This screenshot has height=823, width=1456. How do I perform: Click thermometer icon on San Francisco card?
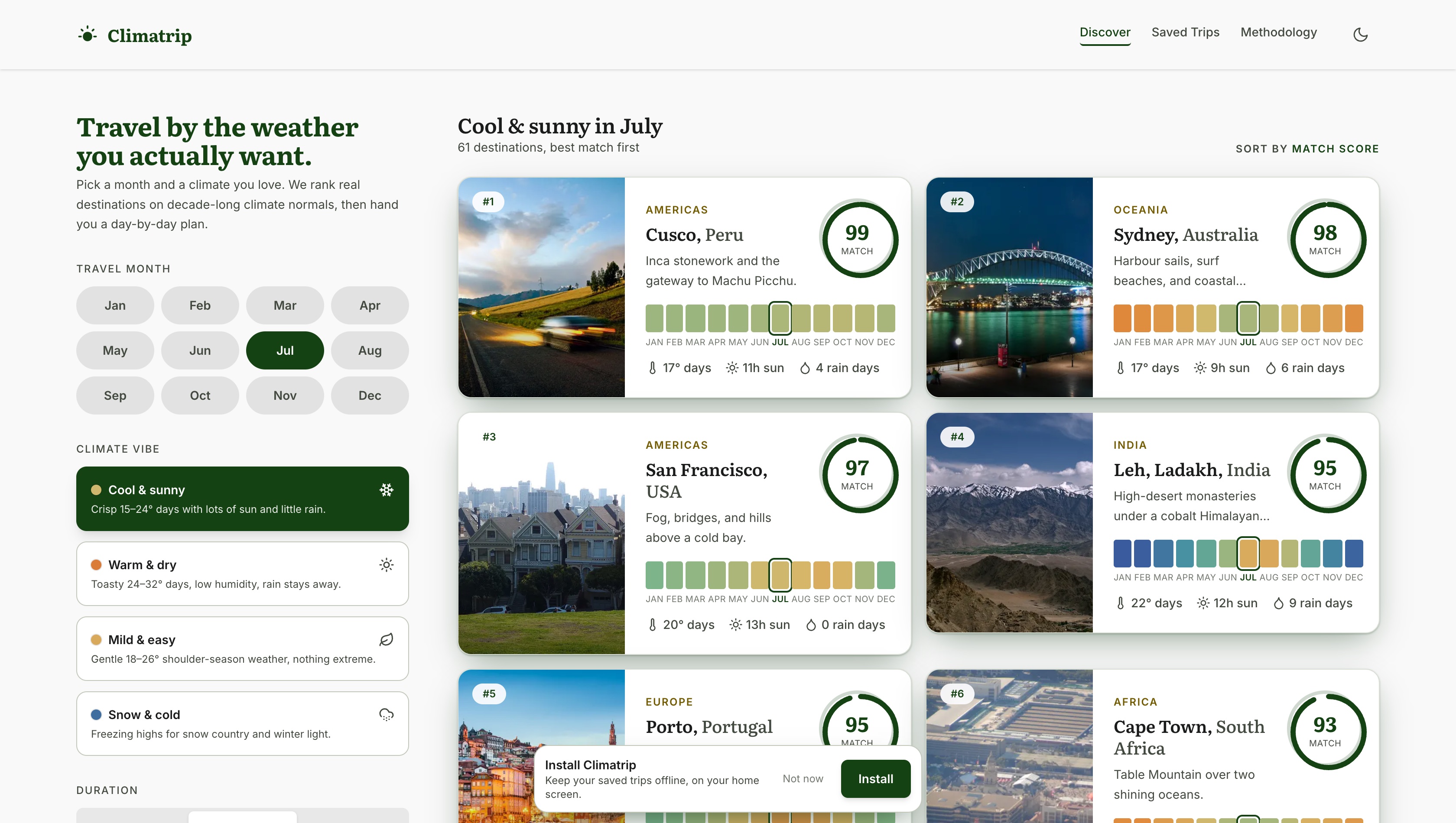coord(653,625)
